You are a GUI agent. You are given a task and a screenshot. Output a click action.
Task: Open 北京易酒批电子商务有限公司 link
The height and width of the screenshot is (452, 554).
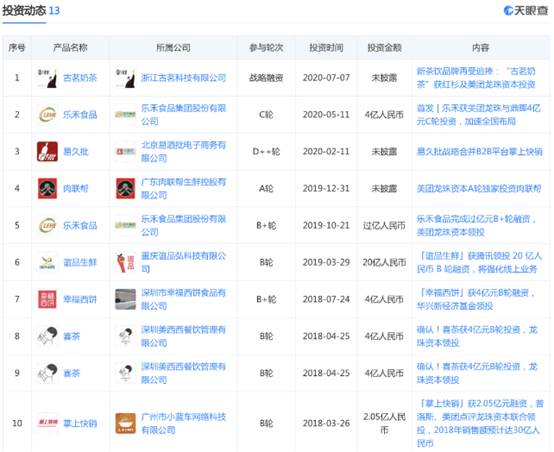pos(183,152)
